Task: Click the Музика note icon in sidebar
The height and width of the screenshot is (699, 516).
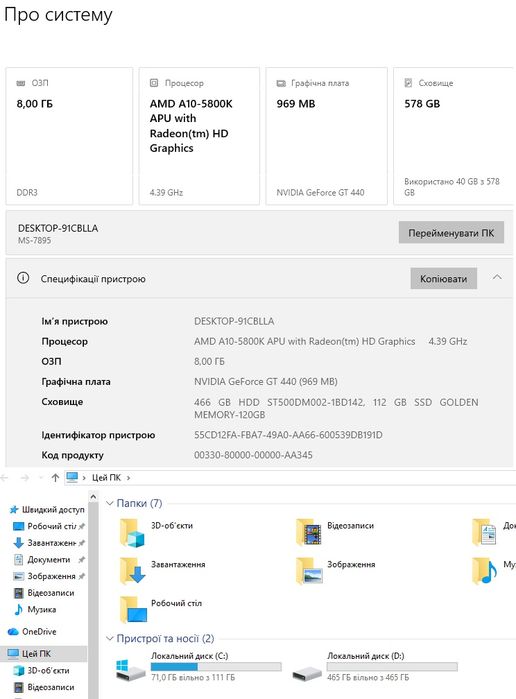Action: (x=18, y=609)
